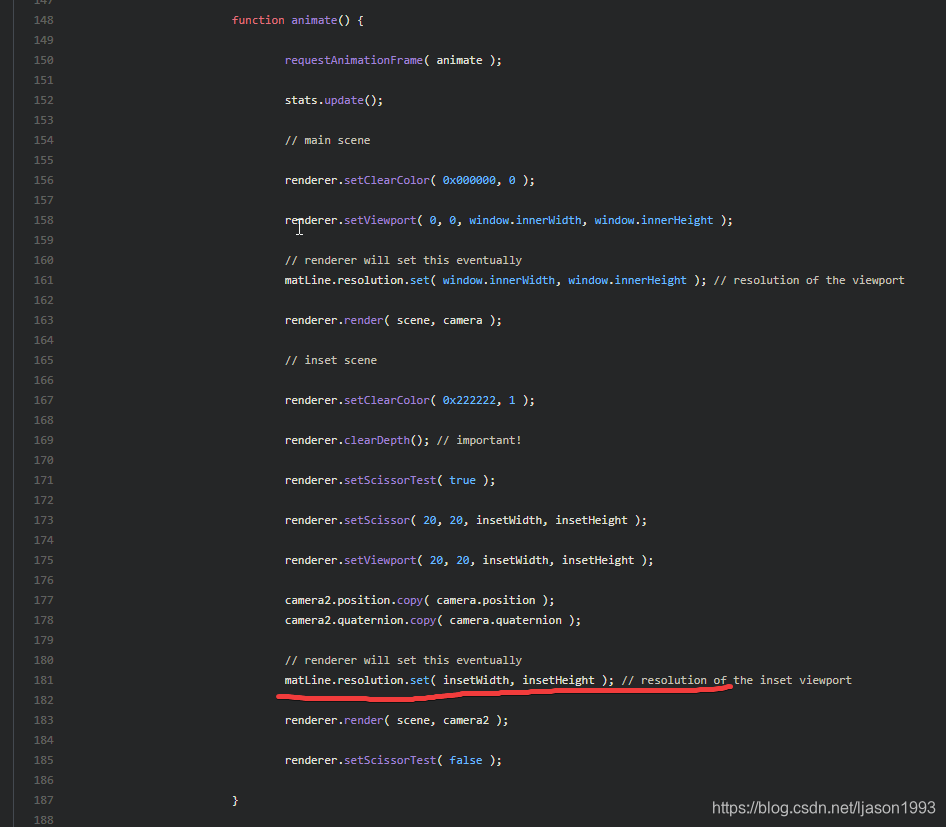Viewport: 946px width, 827px height.
Task: Click renderer.setScissorTest( false ) line
Action: point(393,759)
